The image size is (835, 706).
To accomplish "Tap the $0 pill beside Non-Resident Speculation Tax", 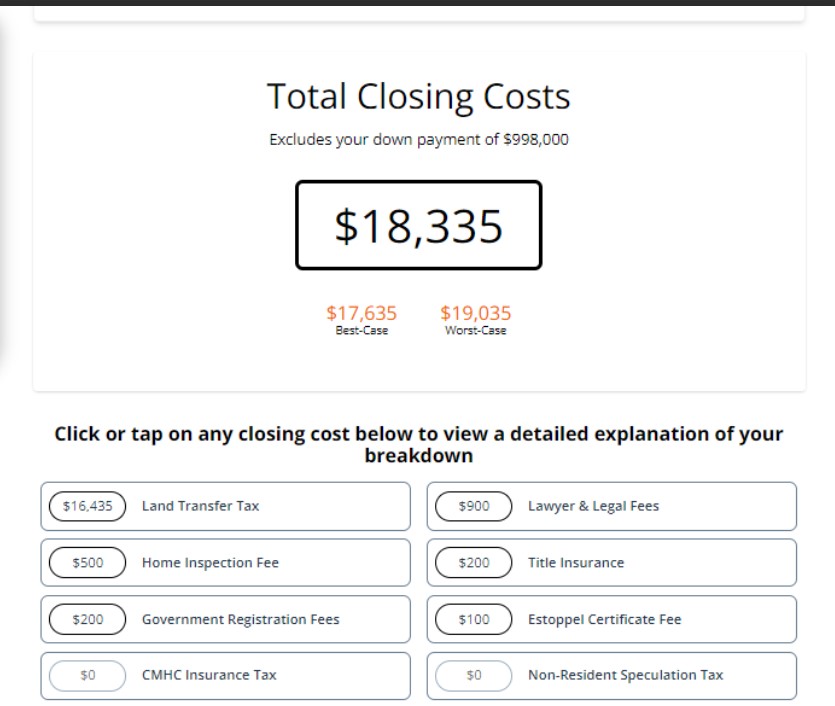I will tap(474, 676).
